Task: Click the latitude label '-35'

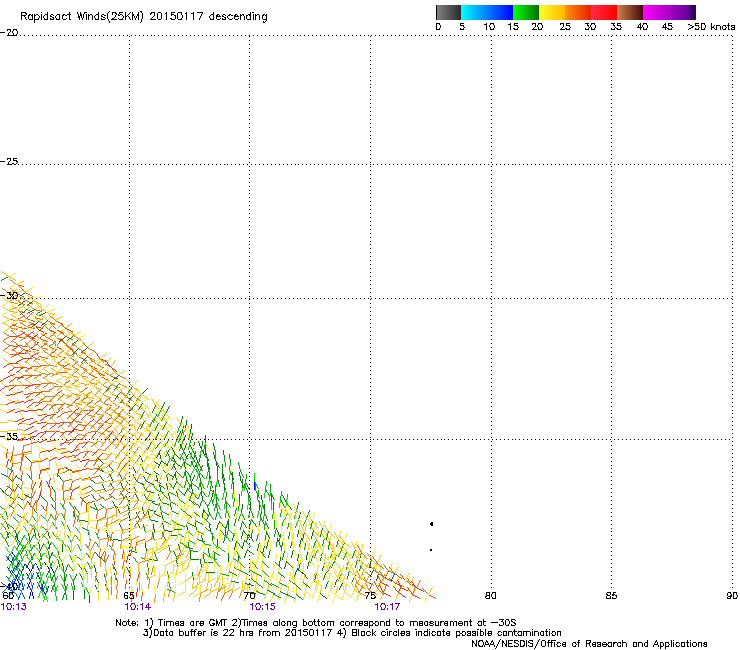Action: pyautogui.click(x=9, y=437)
